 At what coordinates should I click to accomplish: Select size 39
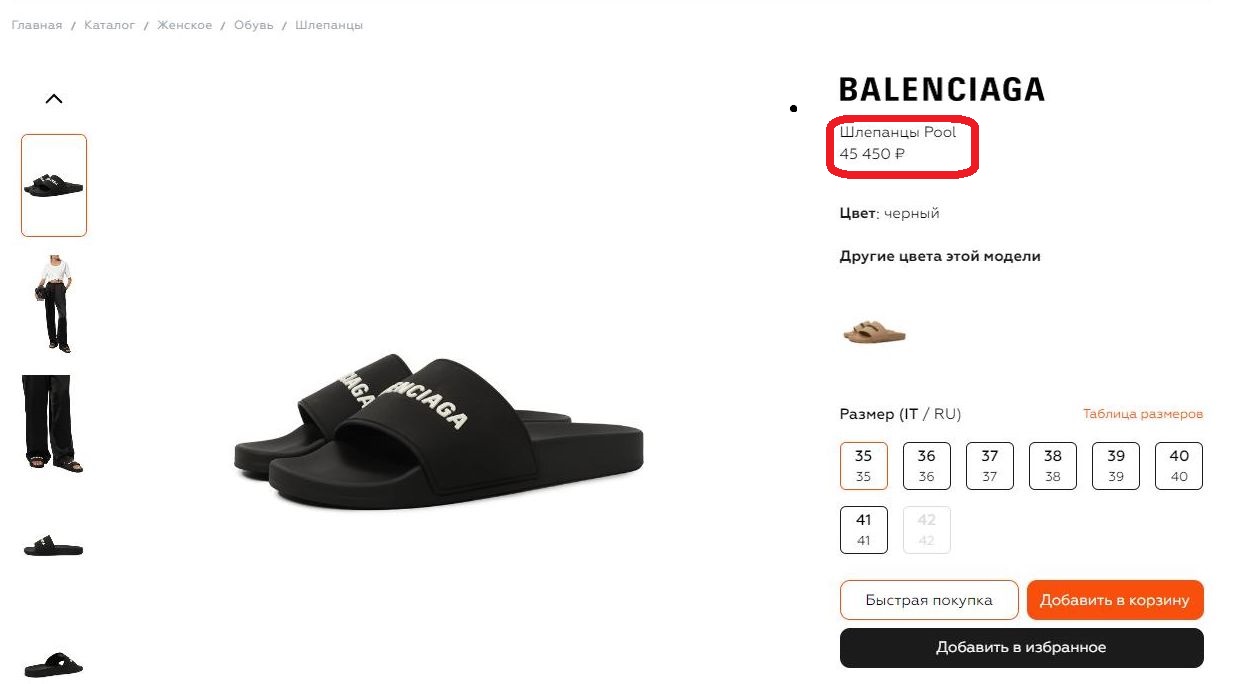pyautogui.click(x=1116, y=466)
